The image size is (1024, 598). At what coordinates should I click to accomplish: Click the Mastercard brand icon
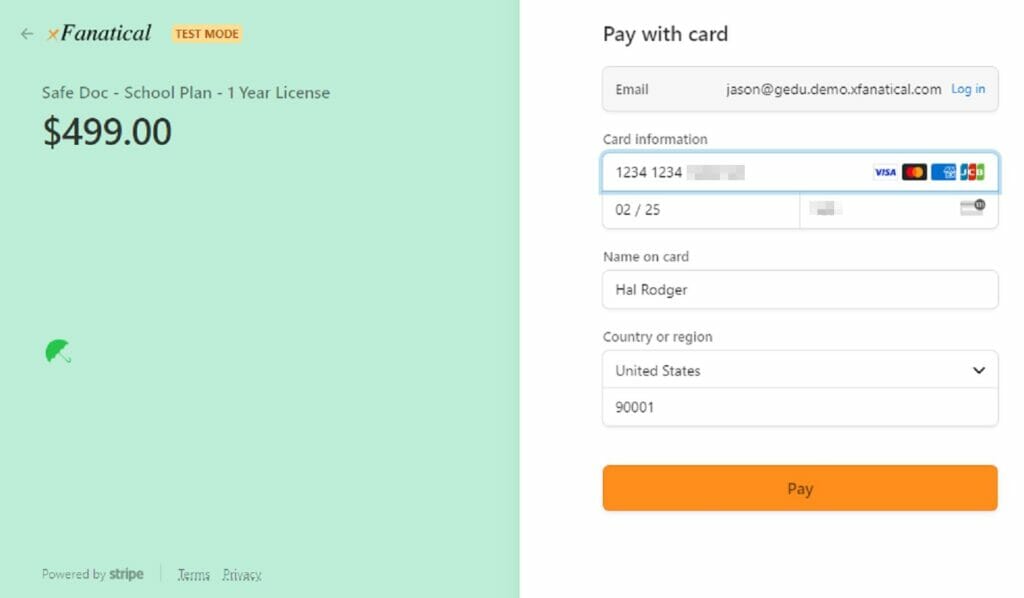914,172
